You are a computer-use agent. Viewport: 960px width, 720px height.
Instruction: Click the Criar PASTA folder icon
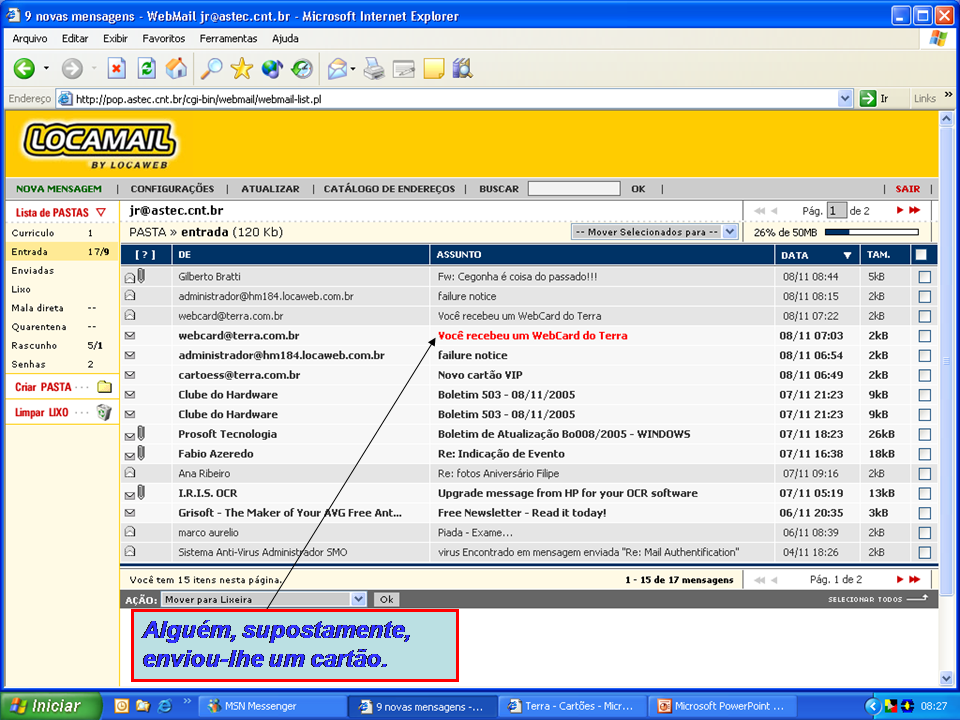pos(105,387)
